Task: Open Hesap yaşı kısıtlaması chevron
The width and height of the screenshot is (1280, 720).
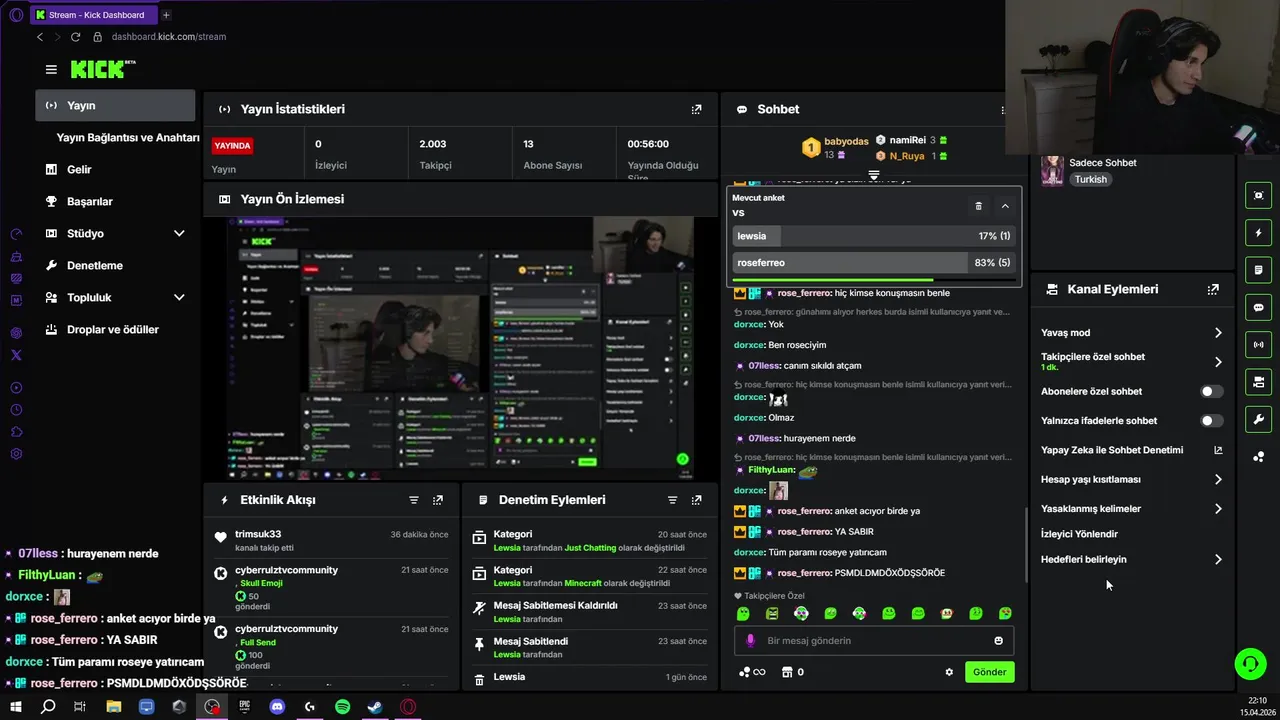Action: pos(1218,480)
